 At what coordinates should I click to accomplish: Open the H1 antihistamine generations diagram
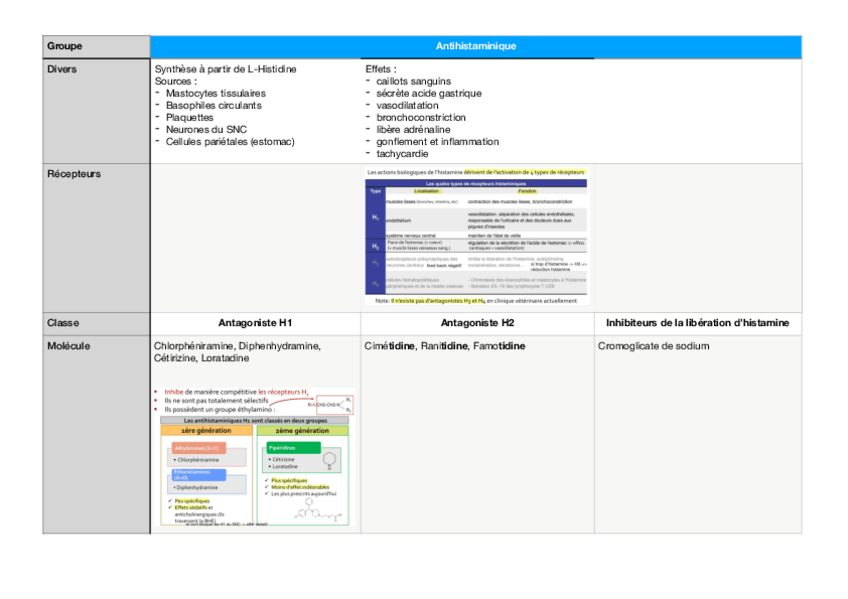[x=254, y=457]
